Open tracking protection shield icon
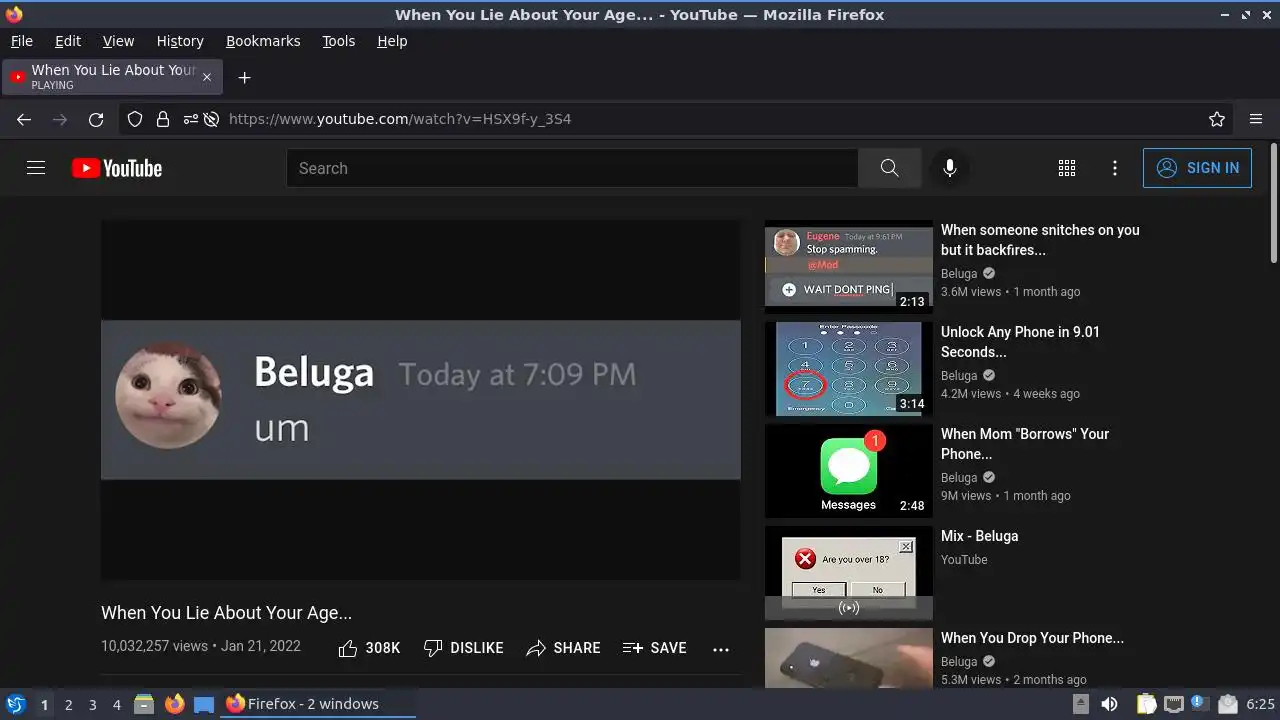 click(x=135, y=119)
